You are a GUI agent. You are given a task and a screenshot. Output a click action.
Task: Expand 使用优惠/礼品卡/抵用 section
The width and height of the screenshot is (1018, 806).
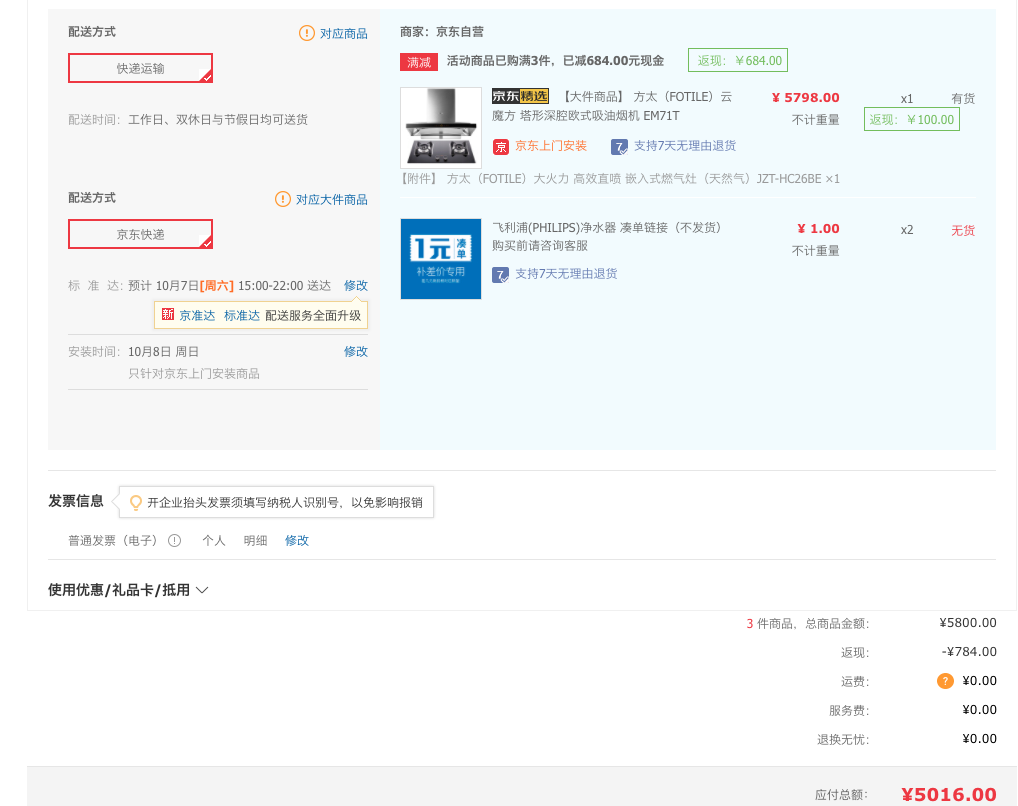click(x=128, y=590)
